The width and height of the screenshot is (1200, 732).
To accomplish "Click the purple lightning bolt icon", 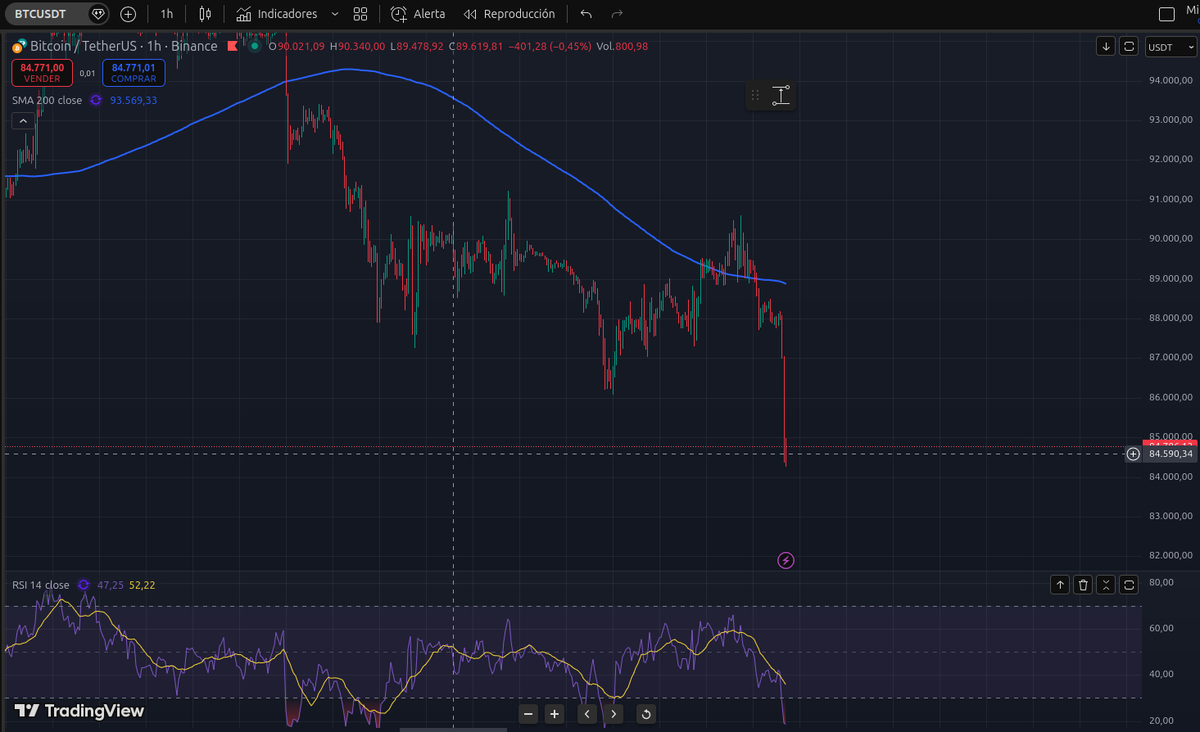I will [786, 560].
